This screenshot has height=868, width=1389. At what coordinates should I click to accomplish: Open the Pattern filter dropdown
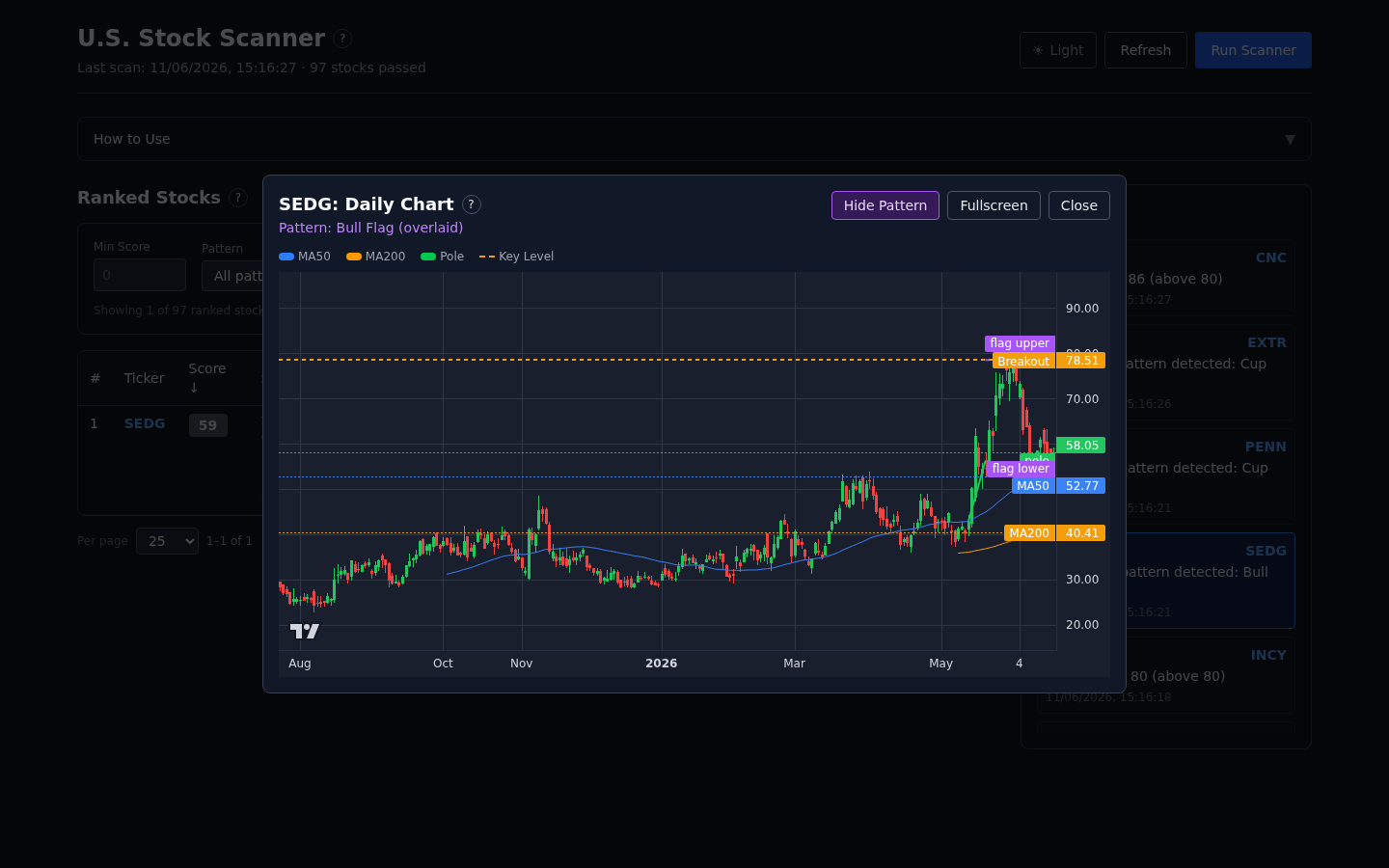pos(232,276)
